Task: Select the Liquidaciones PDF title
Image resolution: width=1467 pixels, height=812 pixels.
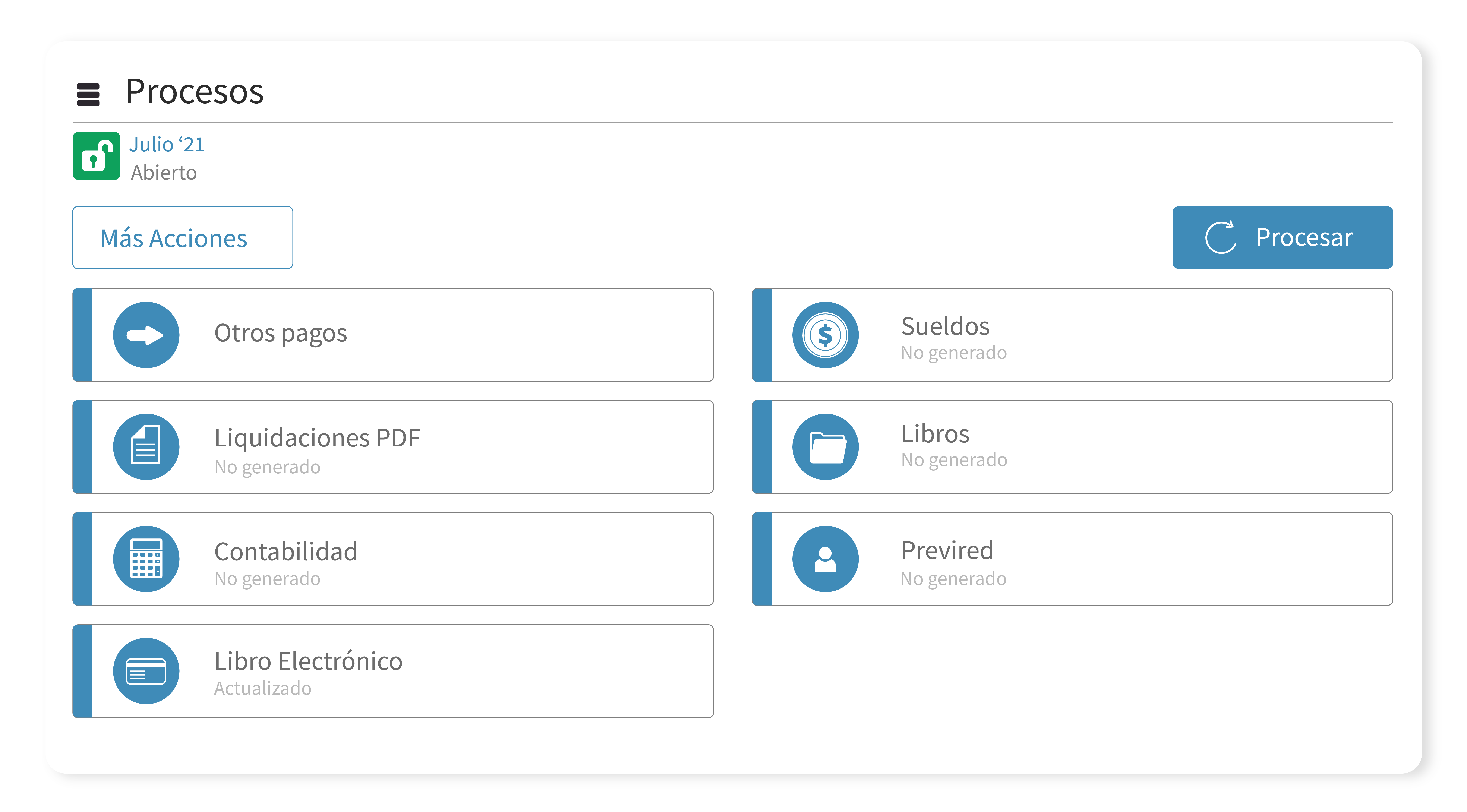Action: (317, 438)
